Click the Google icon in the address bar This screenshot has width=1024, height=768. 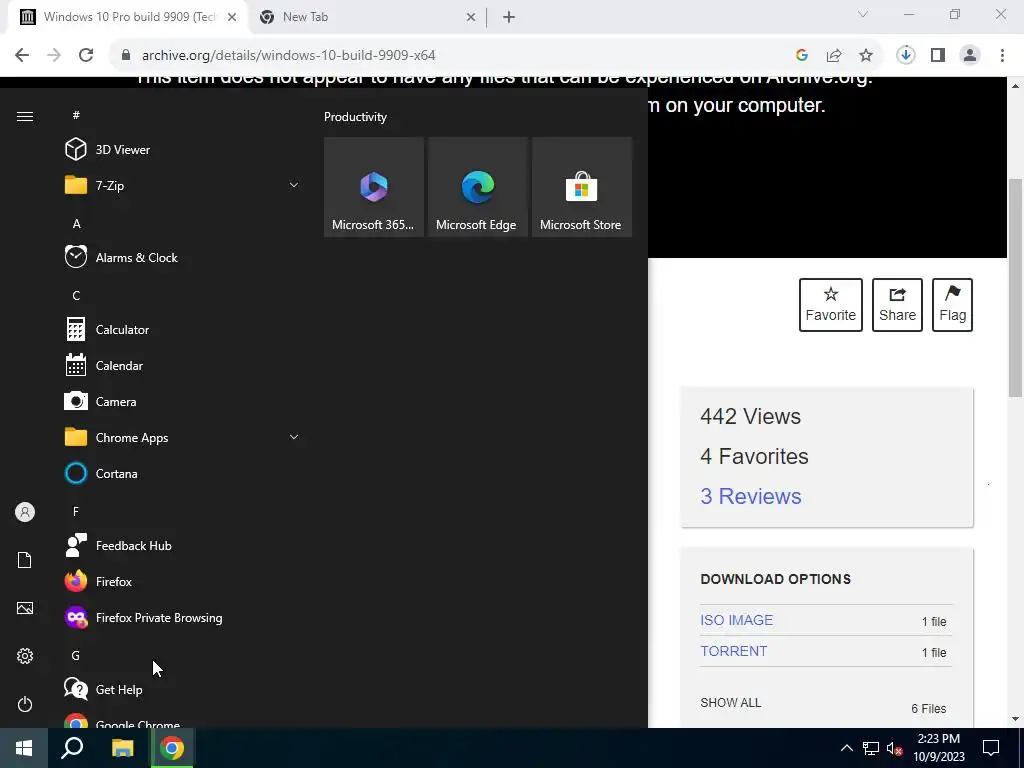point(802,56)
